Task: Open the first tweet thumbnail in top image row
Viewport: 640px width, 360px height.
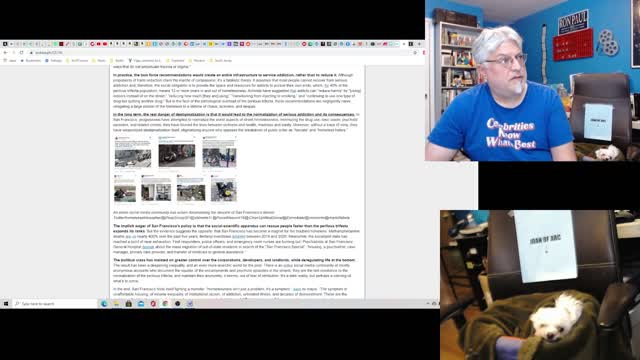Action: pyautogui.click(x=133, y=153)
